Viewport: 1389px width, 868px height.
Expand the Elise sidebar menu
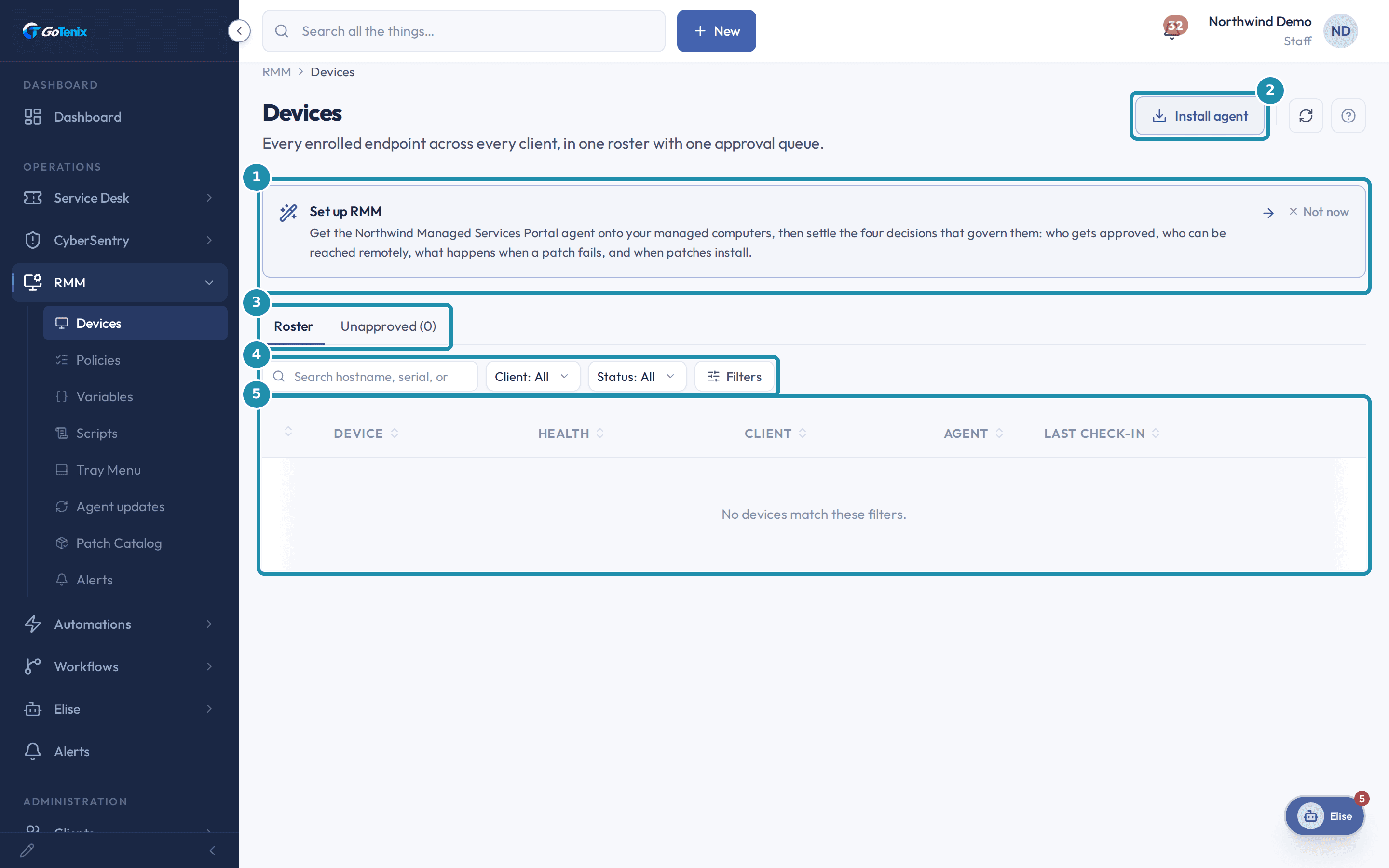[120, 709]
